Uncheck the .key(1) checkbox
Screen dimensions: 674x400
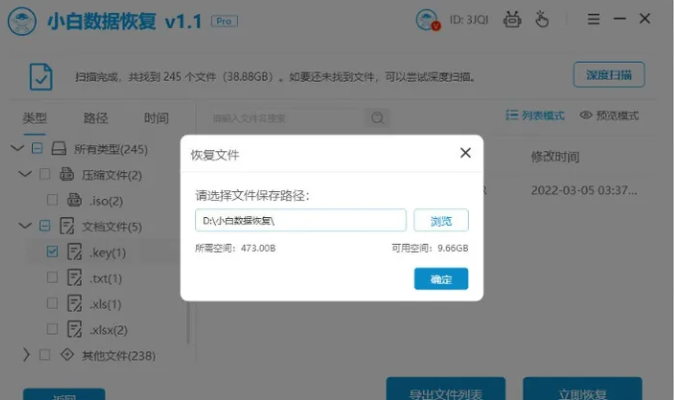tap(52, 251)
